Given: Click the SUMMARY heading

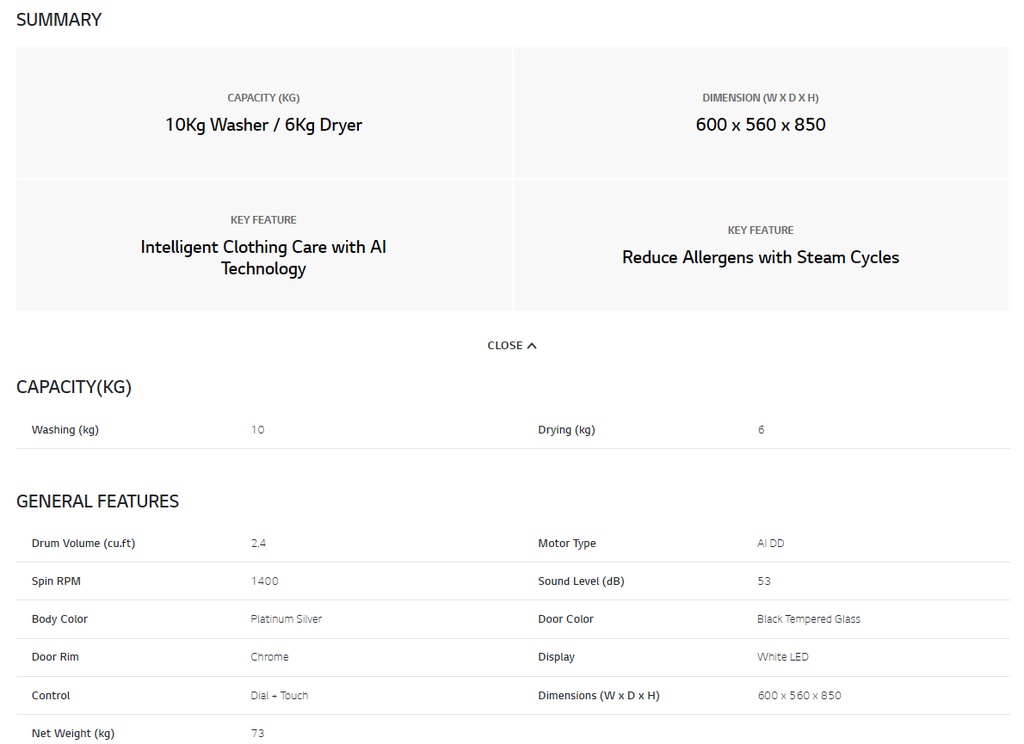Looking at the screenshot, I should 59,20.
